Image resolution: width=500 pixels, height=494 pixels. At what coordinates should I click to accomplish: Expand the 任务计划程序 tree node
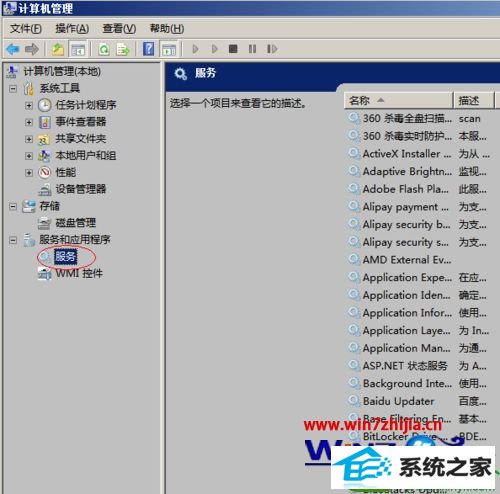click(29, 105)
